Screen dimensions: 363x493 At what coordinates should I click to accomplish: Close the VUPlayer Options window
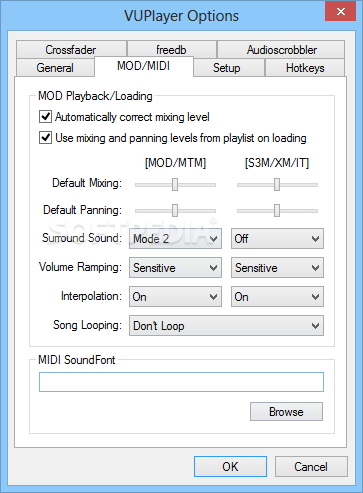341,12
